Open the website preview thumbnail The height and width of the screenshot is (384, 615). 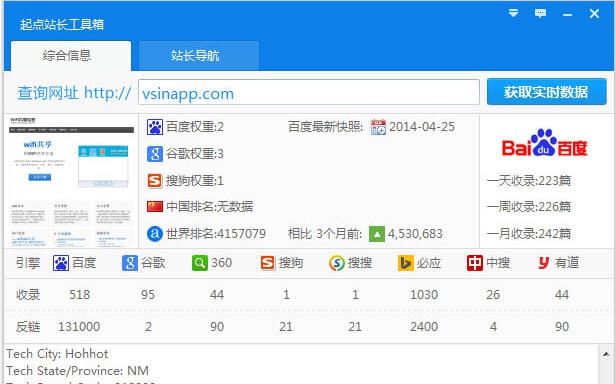click(71, 181)
